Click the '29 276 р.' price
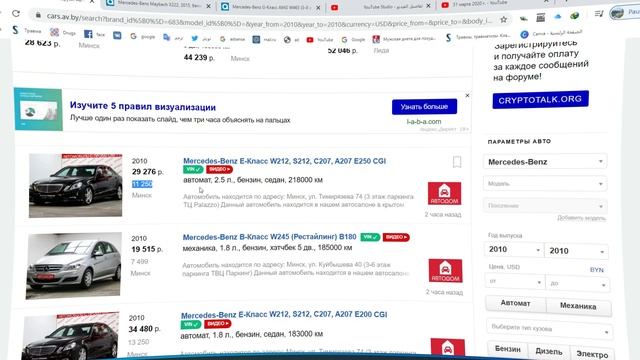 147,172
